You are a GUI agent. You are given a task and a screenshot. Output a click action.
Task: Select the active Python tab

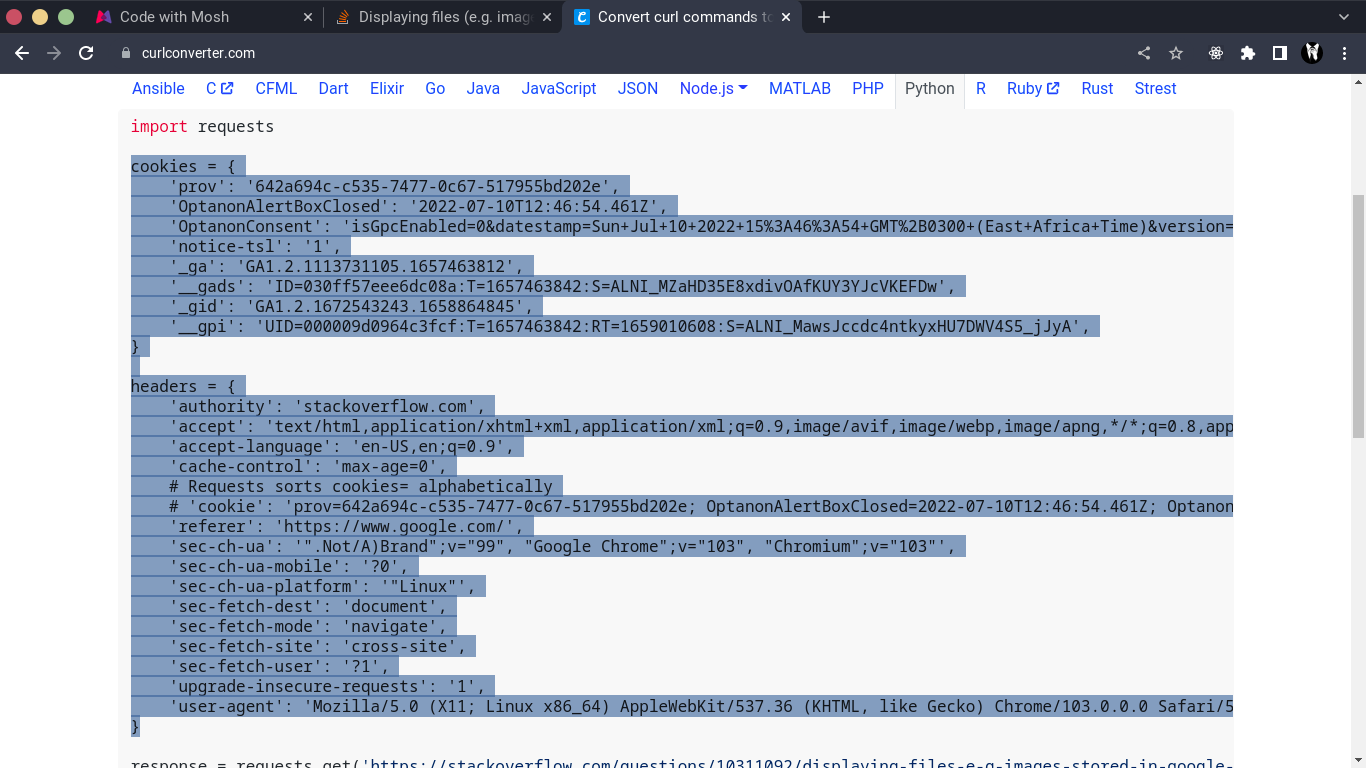tap(930, 88)
